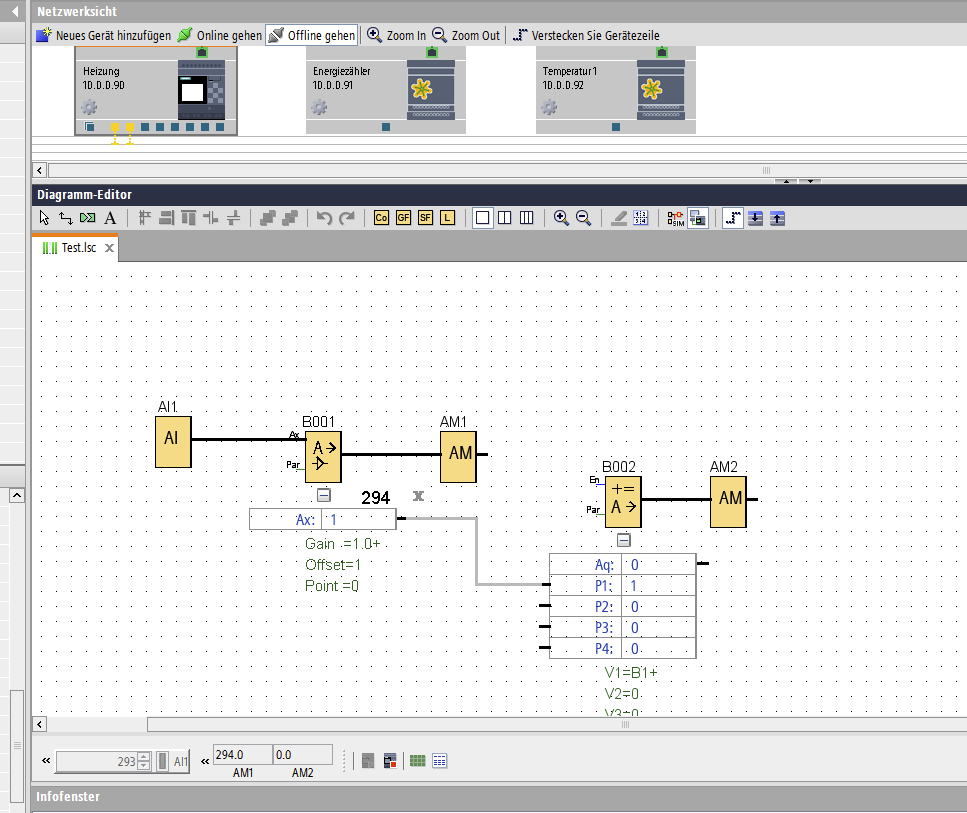Zoom in on the diagram editor
967x813 pixels.
click(x=561, y=218)
